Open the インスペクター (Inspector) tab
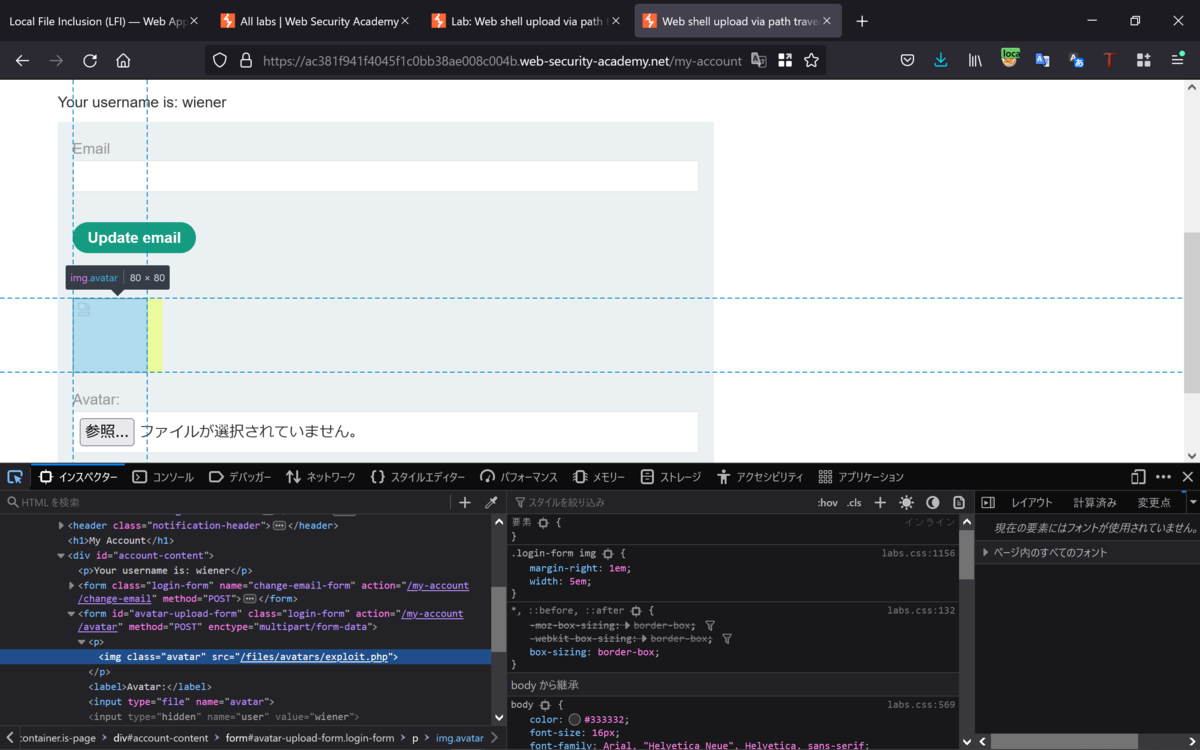 pyautogui.click(x=78, y=477)
